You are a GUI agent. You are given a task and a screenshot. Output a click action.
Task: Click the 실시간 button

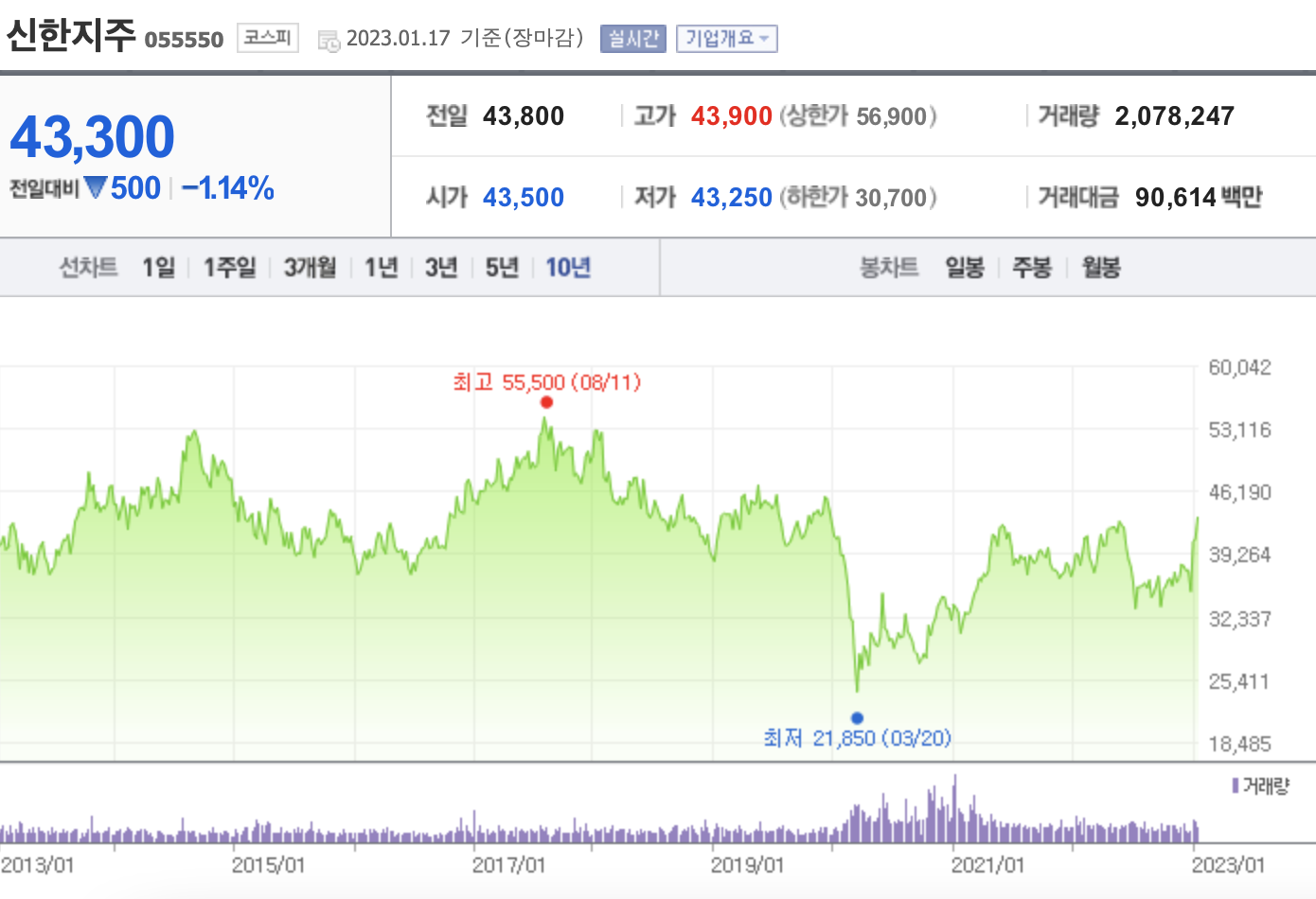click(x=633, y=39)
